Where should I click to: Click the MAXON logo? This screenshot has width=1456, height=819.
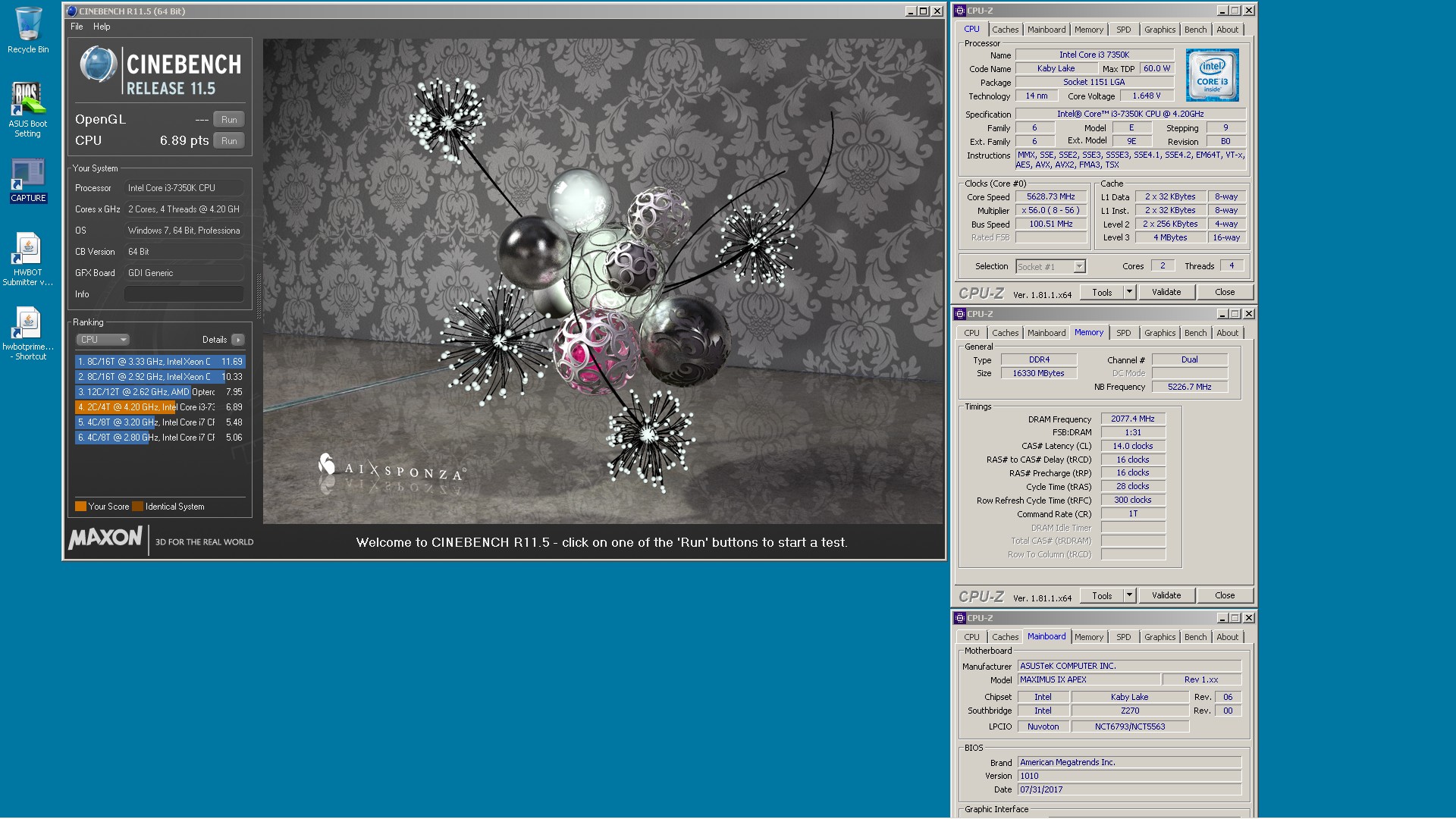click(x=105, y=538)
